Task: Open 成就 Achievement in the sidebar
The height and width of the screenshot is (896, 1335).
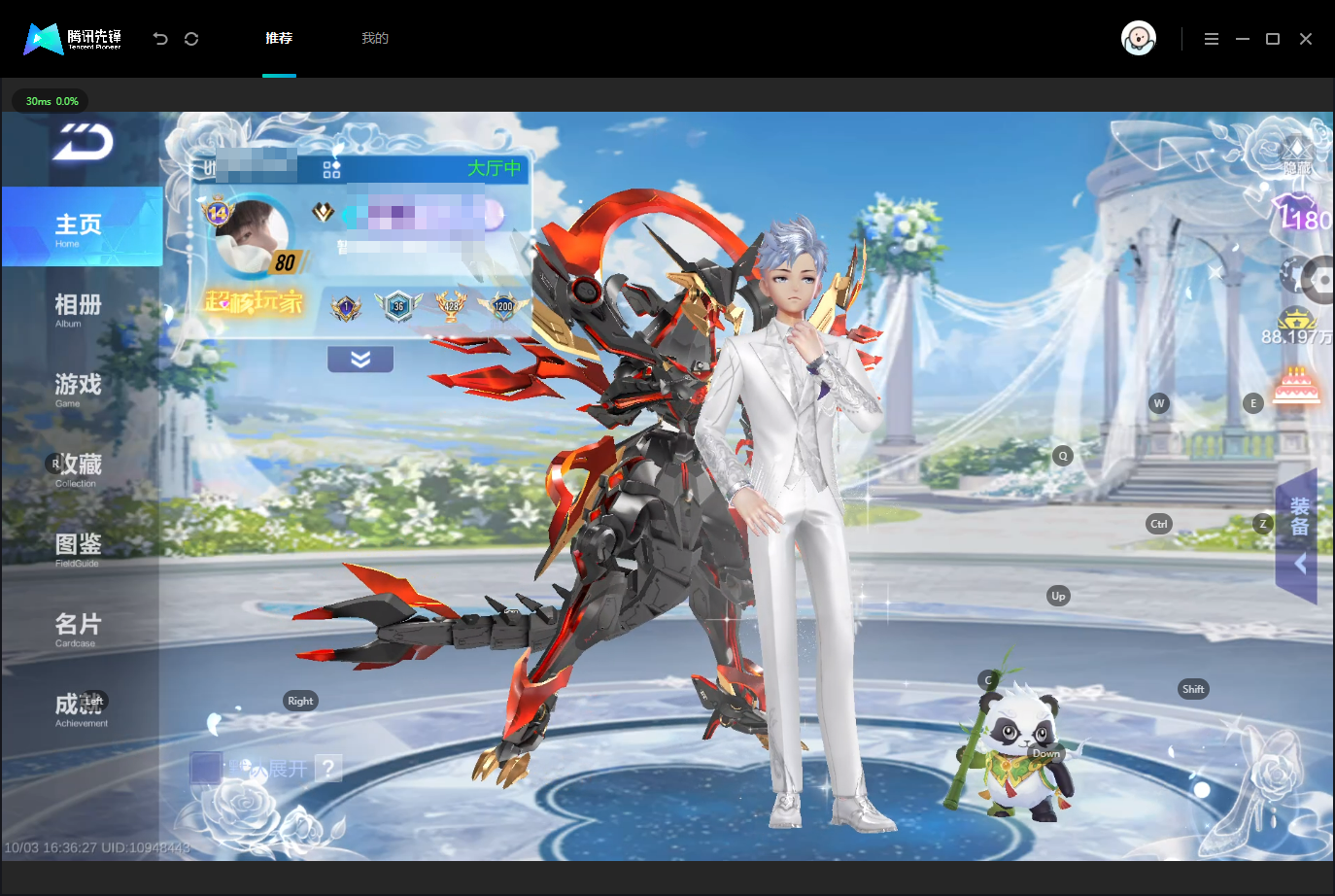Action: click(82, 708)
